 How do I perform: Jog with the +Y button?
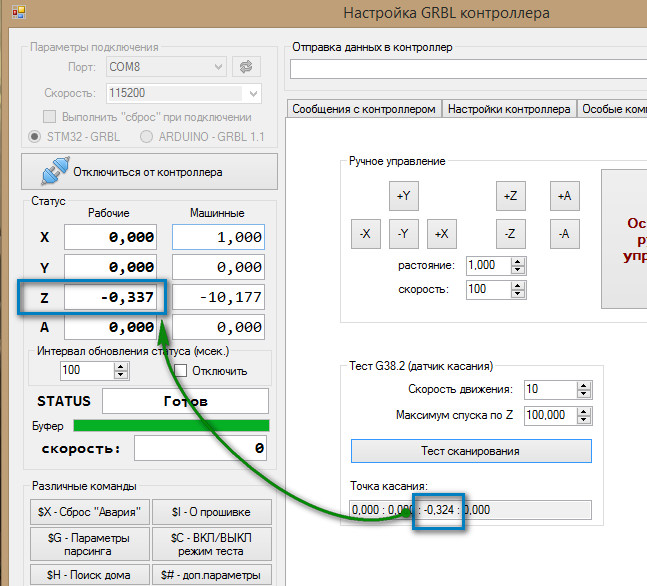pos(404,196)
